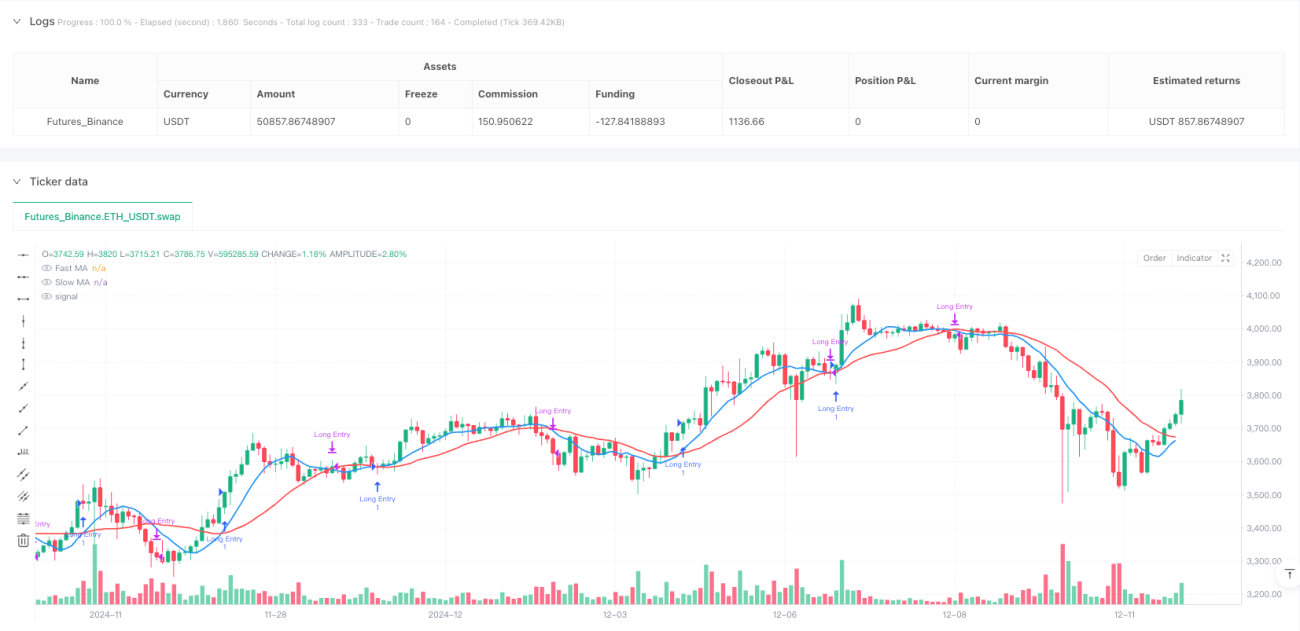Pick the price line tool with numbers
1300x631 pixels.
[24, 452]
